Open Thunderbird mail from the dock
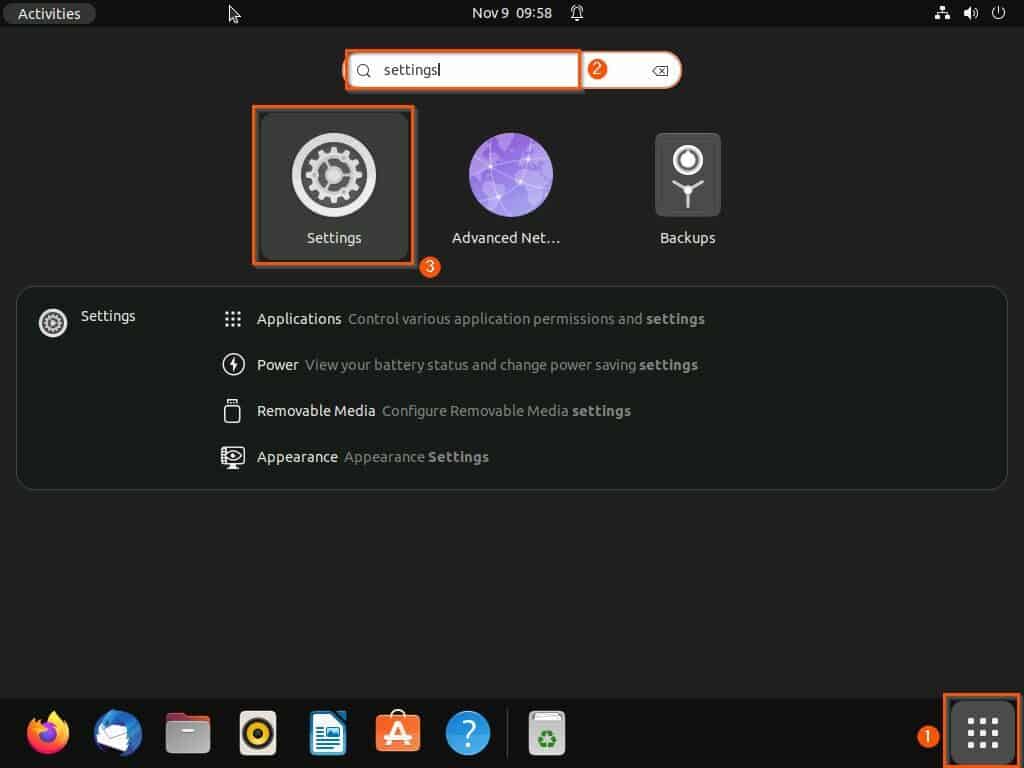 tap(117, 732)
